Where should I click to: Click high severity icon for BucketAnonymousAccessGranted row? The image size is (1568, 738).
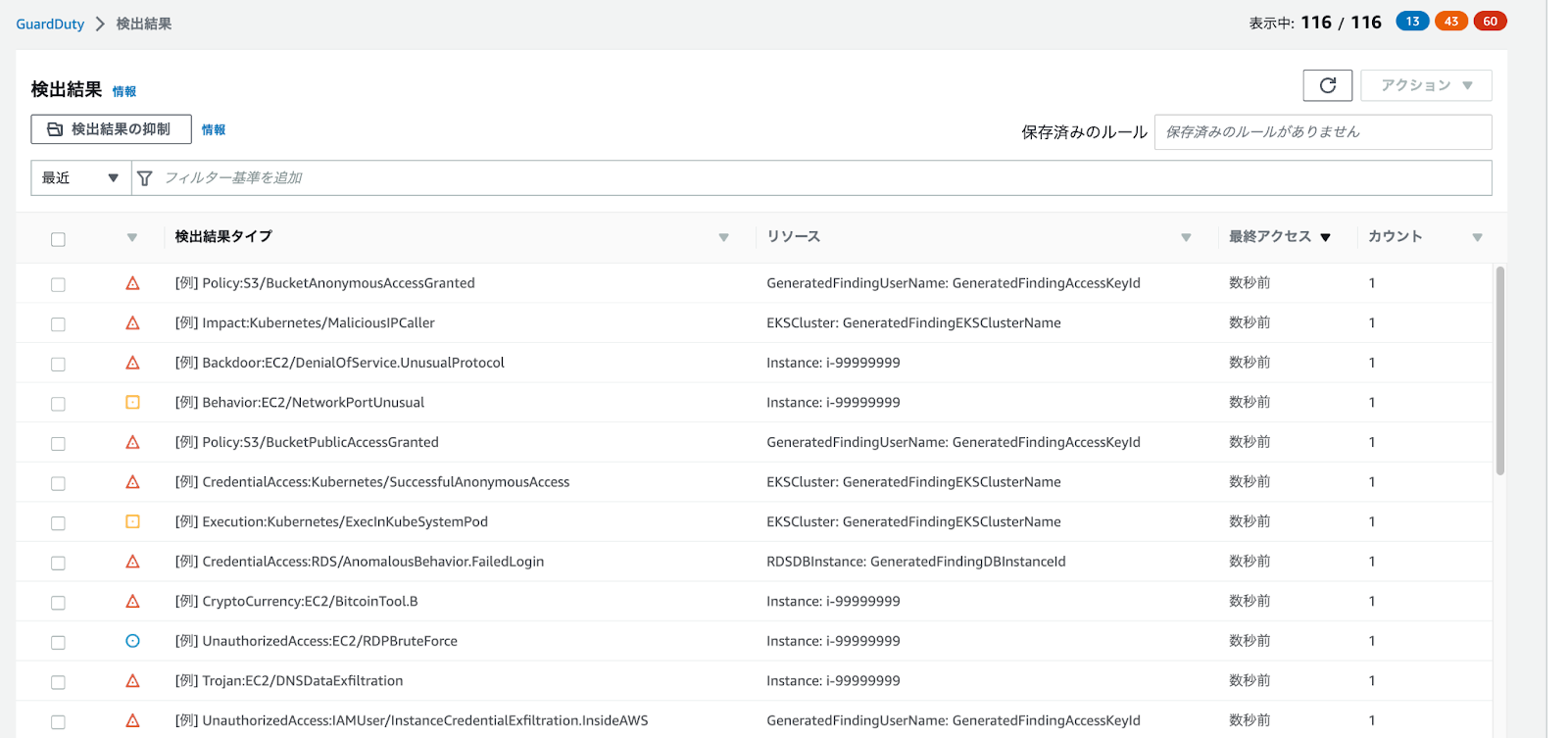pyautogui.click(x=132, y=283)
